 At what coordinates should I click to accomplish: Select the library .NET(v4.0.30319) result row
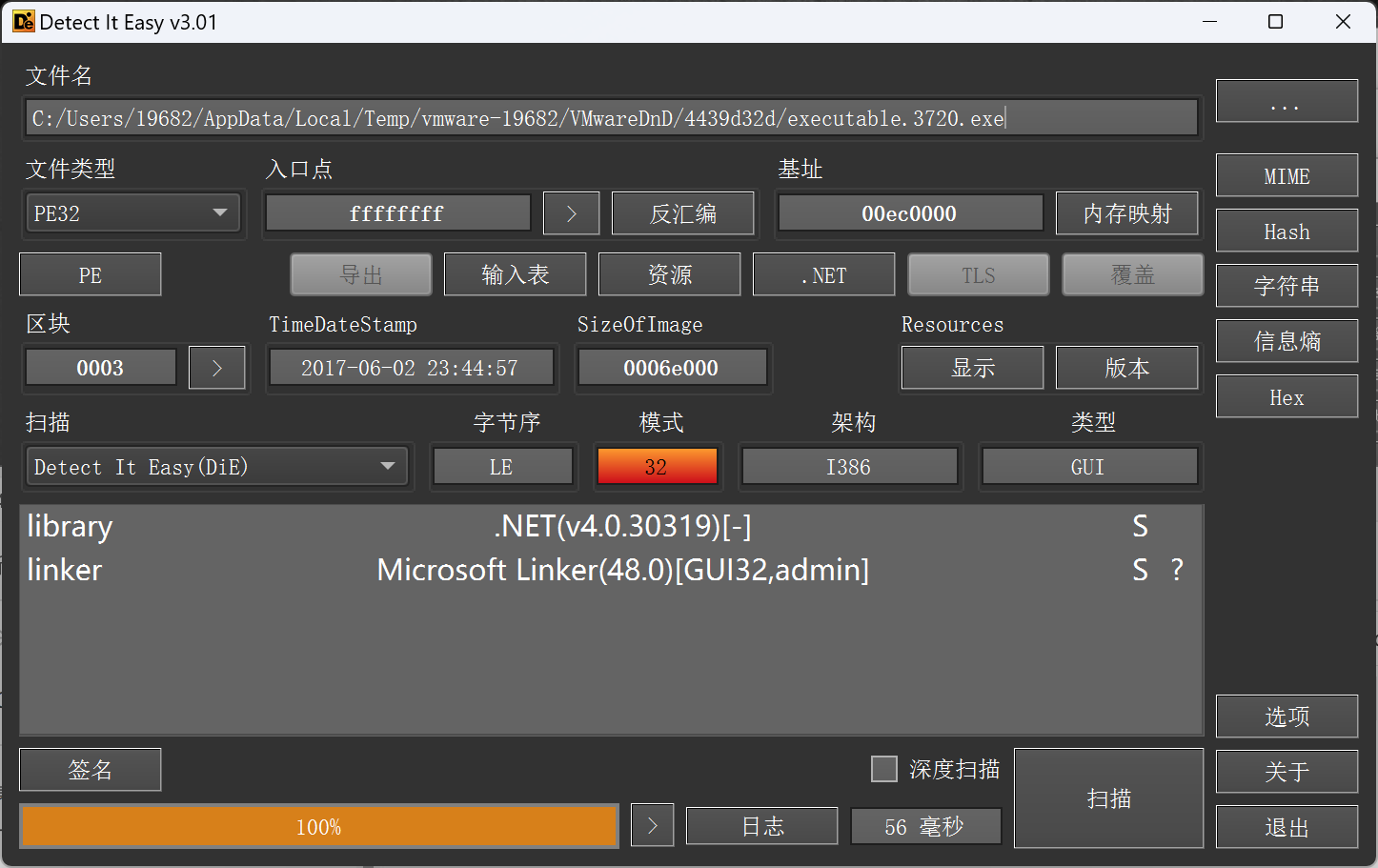[611, 526]
